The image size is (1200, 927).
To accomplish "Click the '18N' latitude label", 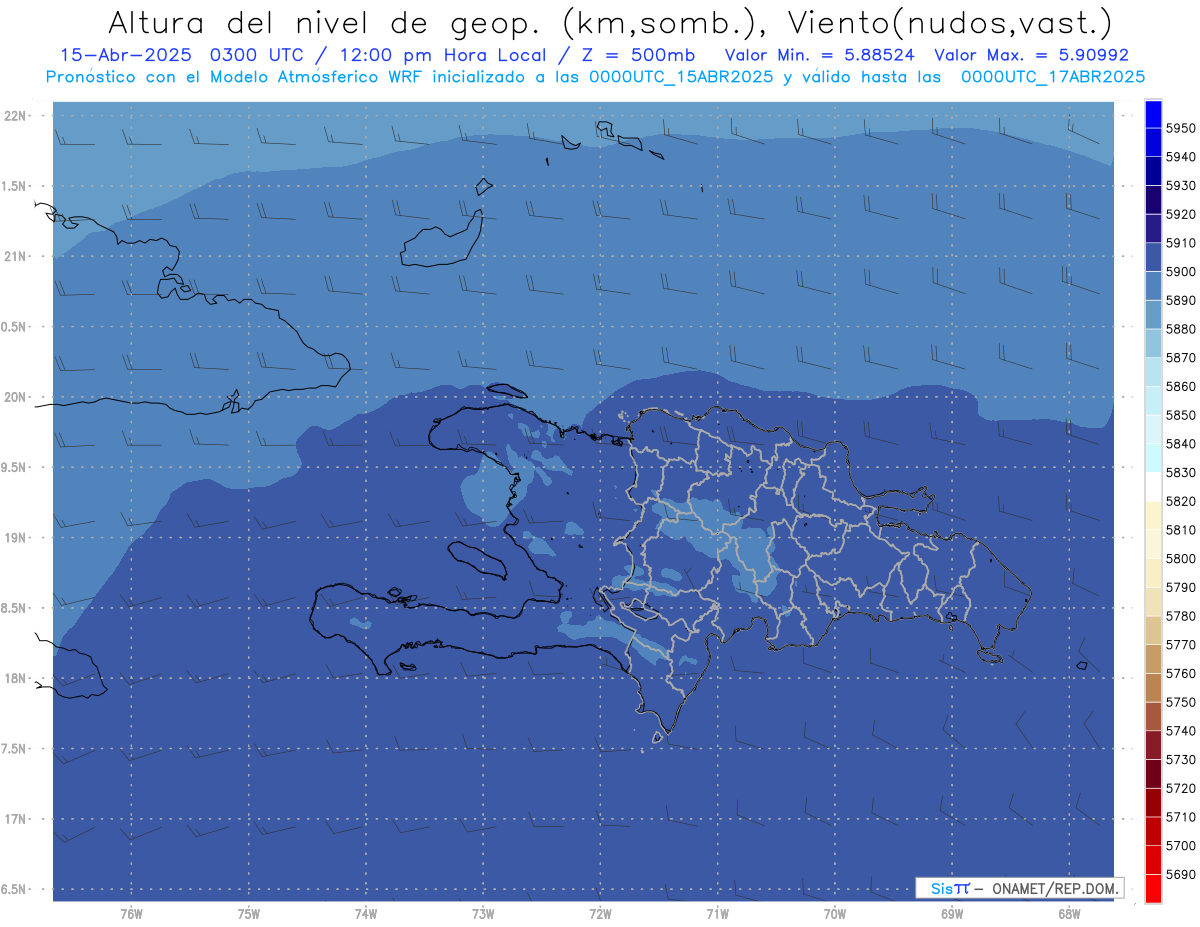I will click(x=17, y=678).
